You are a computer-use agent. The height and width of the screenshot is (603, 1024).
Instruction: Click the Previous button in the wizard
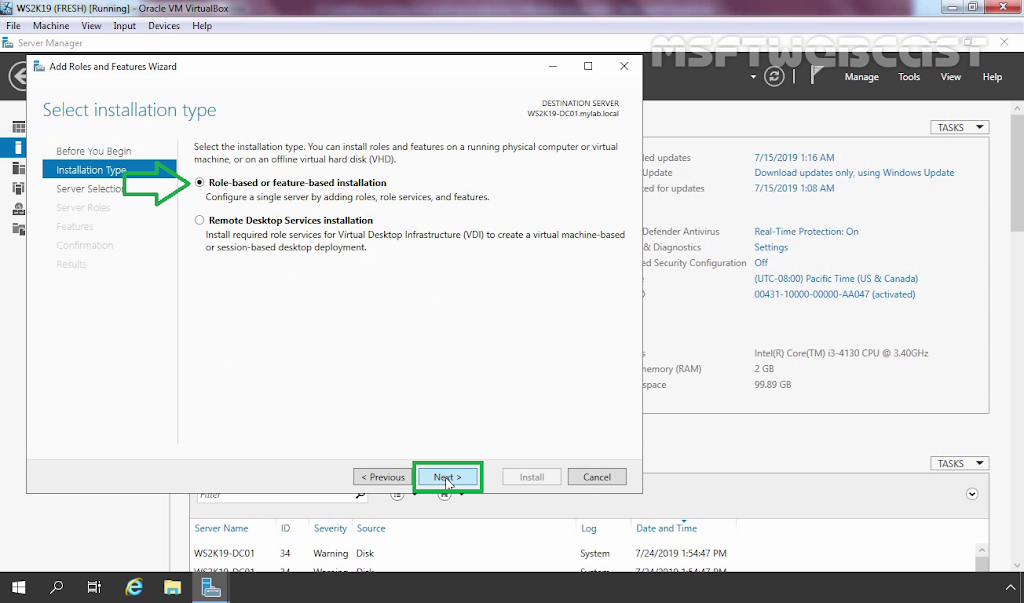click(x=383, y=478)
